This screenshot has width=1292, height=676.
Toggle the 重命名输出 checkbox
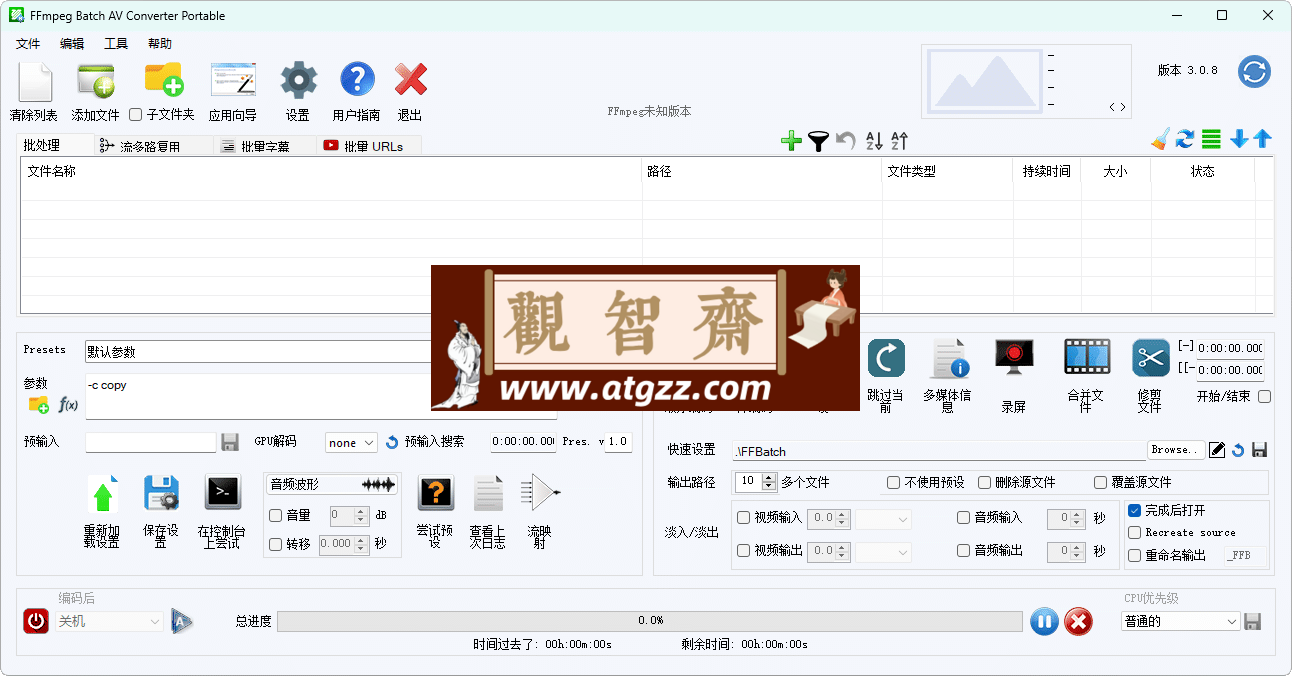click(1134, 555)
